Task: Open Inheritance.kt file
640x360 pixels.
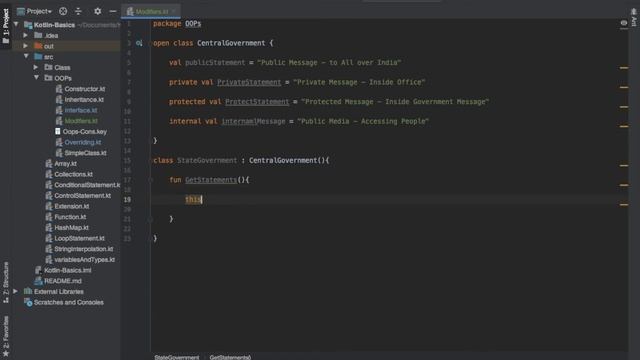Action: pyautogui.click(x=84, y=99)
